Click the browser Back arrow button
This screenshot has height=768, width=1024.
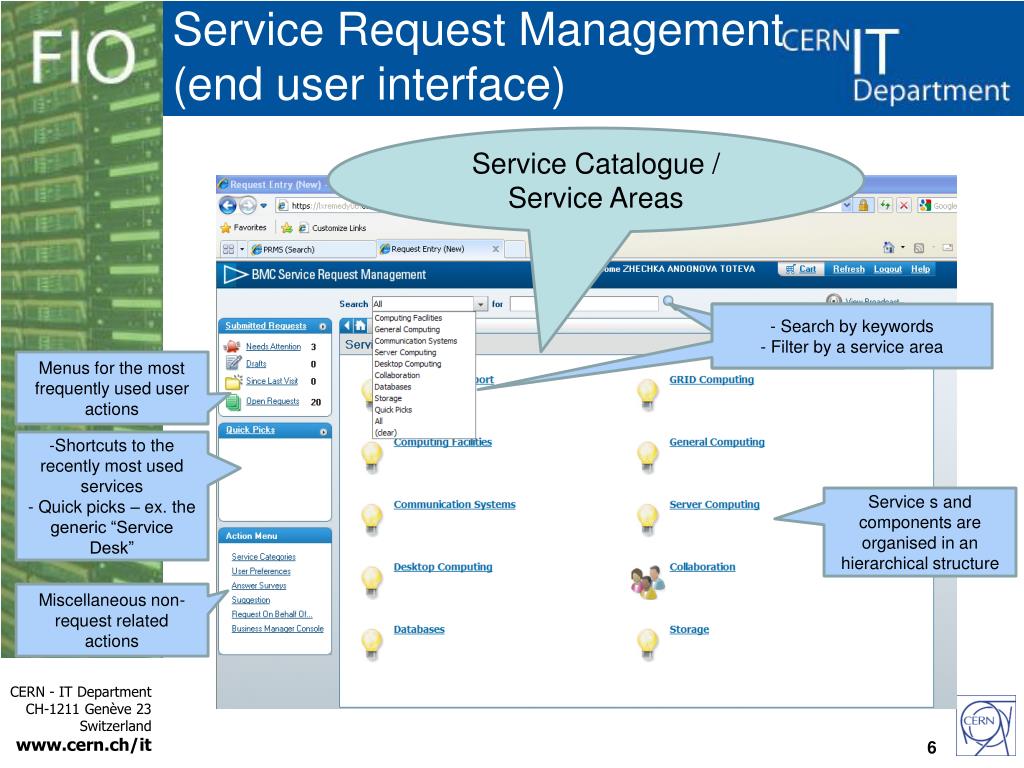pos(227,206)
